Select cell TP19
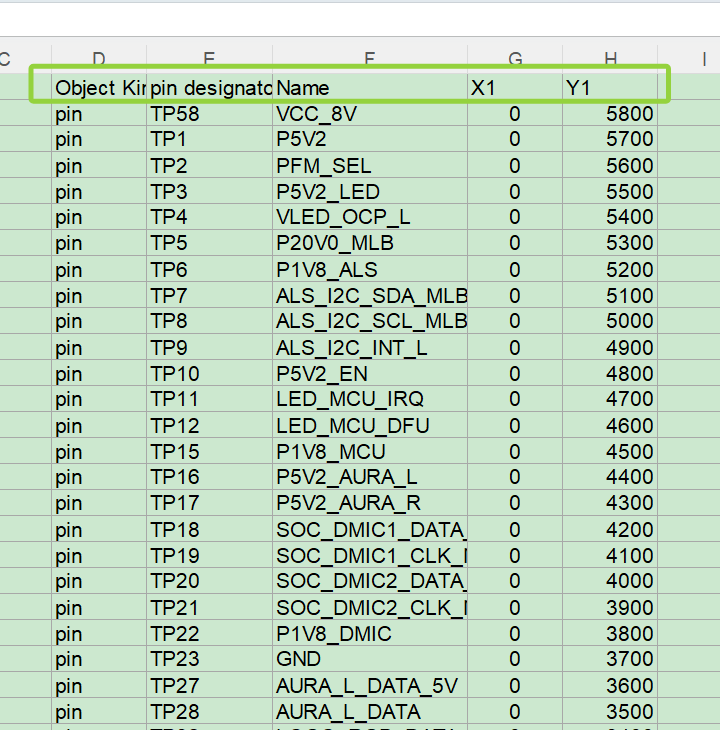 209,554
